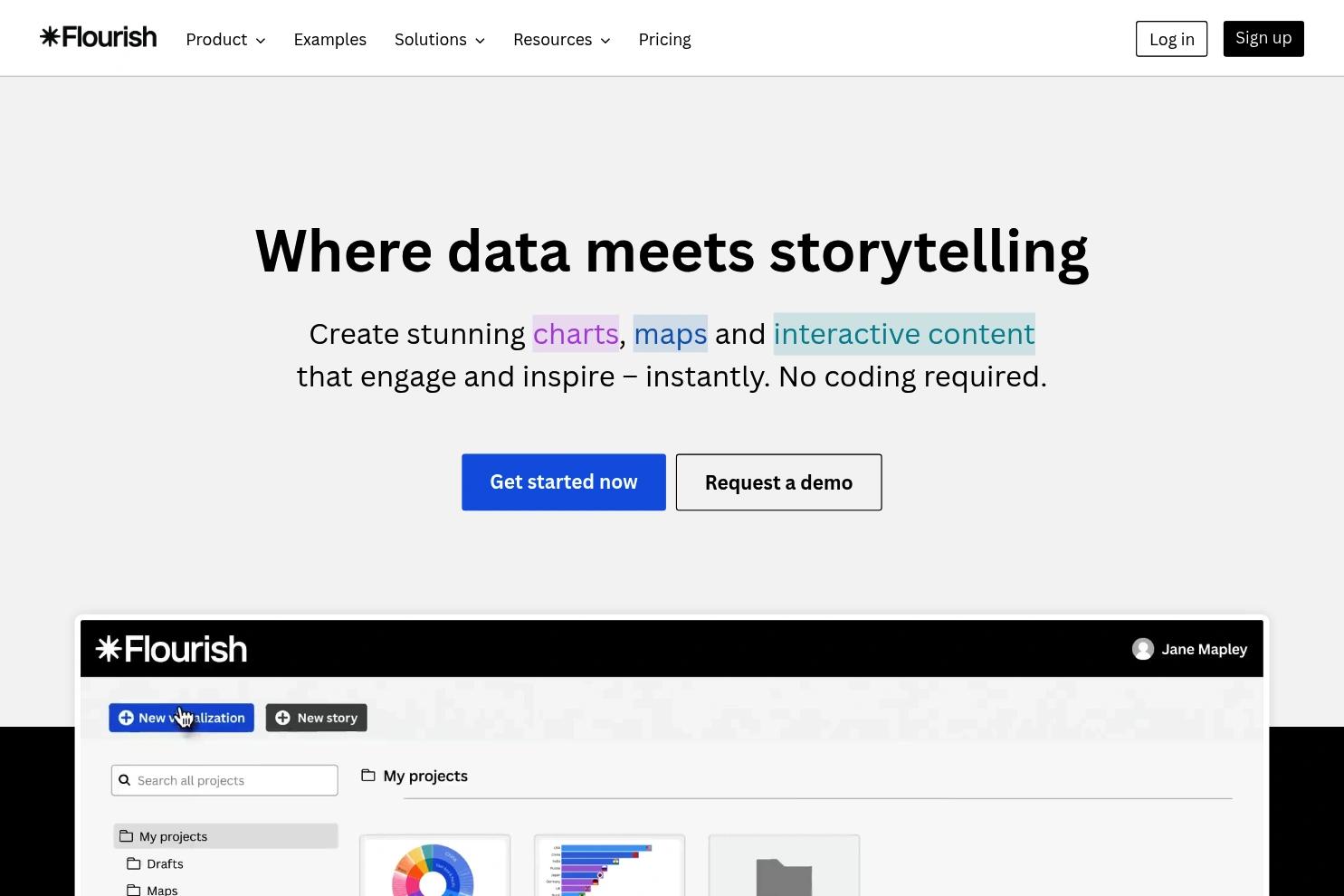Open the sunburst chart thumbnail
Image resolution: width=1344 pixels, height=896 pixels.
pyautogui.click(x=435, y=866)
